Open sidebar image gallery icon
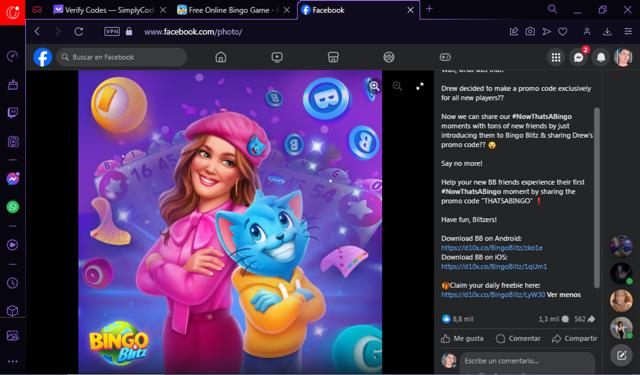The width and height of the screenshot is (640, 375). [13, 335]
